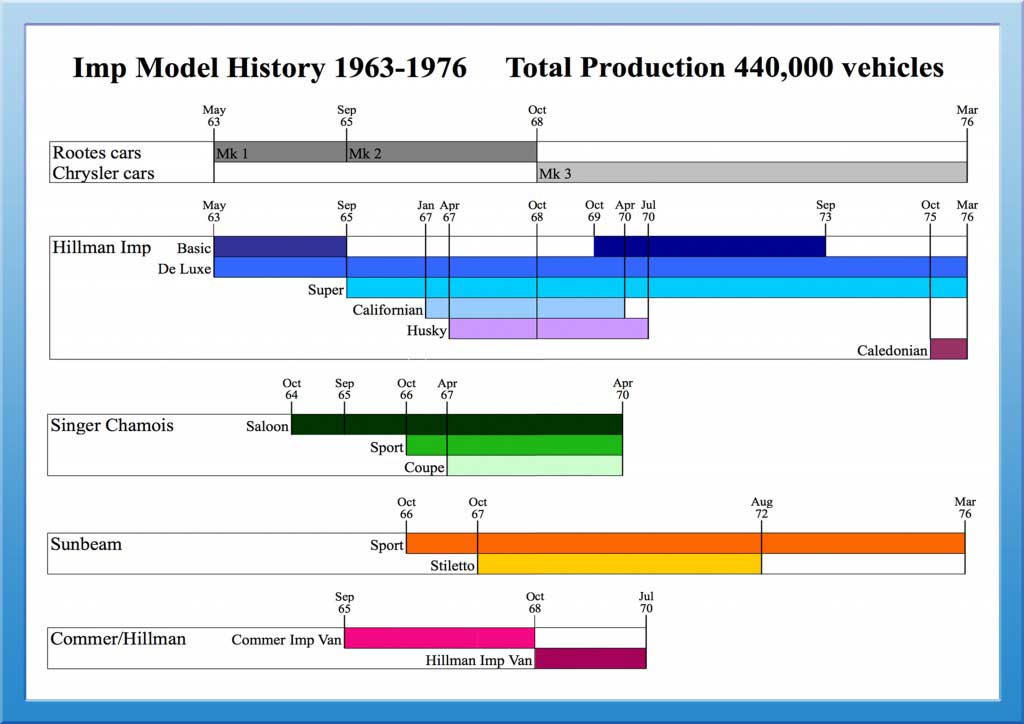Click the "Oct 64" date marker
The image size is (1024, 724).
(291, 389)
